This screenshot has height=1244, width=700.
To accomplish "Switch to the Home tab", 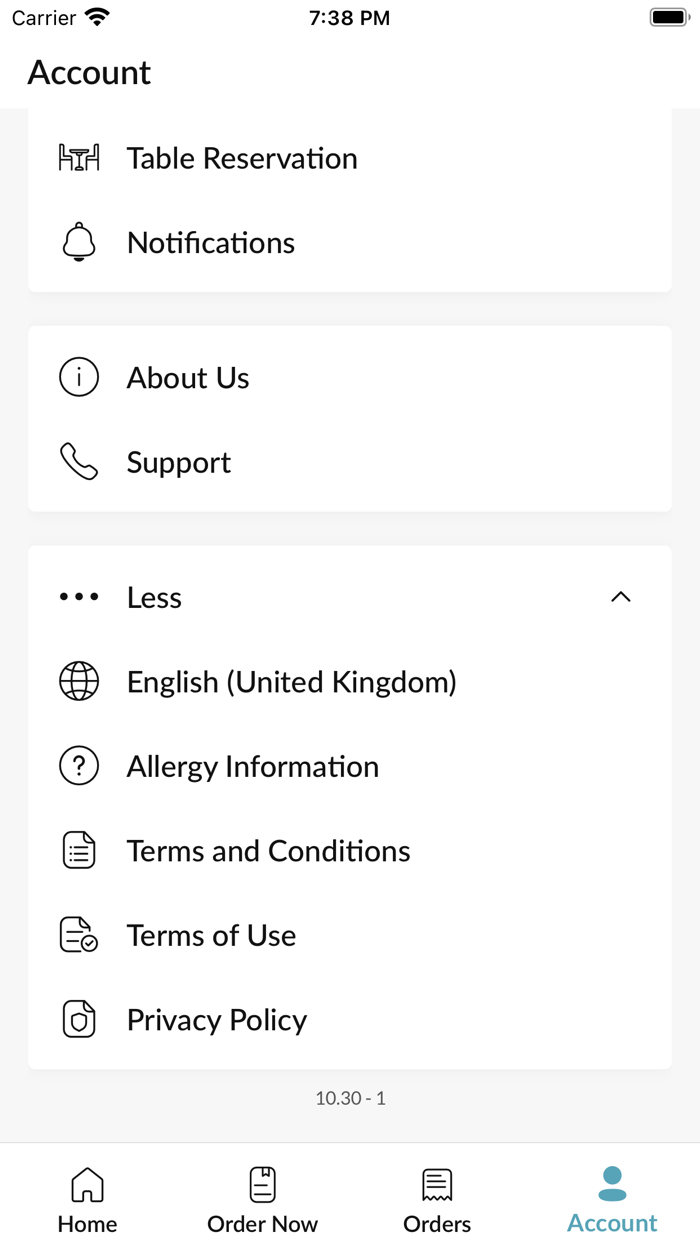I will 87,1200.
